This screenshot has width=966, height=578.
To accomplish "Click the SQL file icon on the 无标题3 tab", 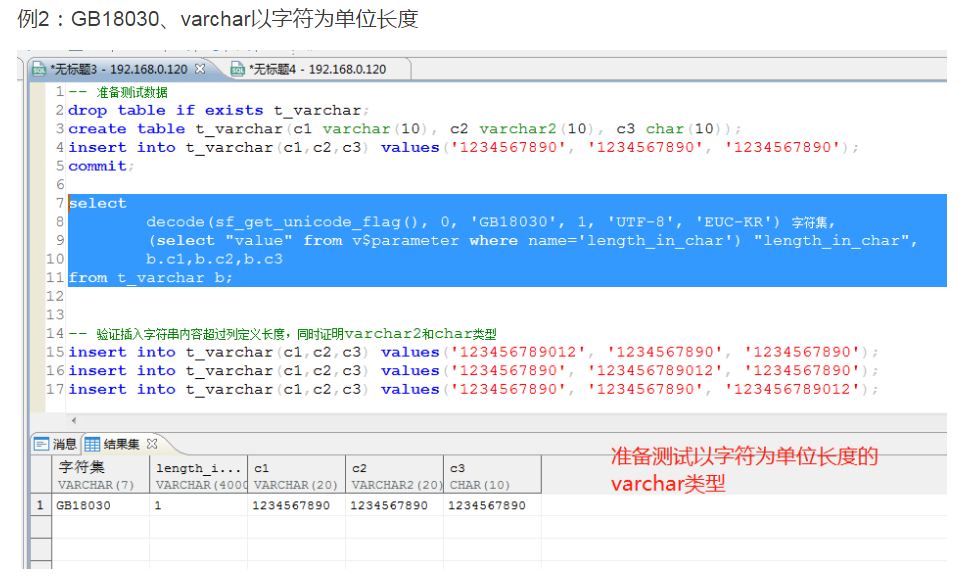I will (40, 70).
